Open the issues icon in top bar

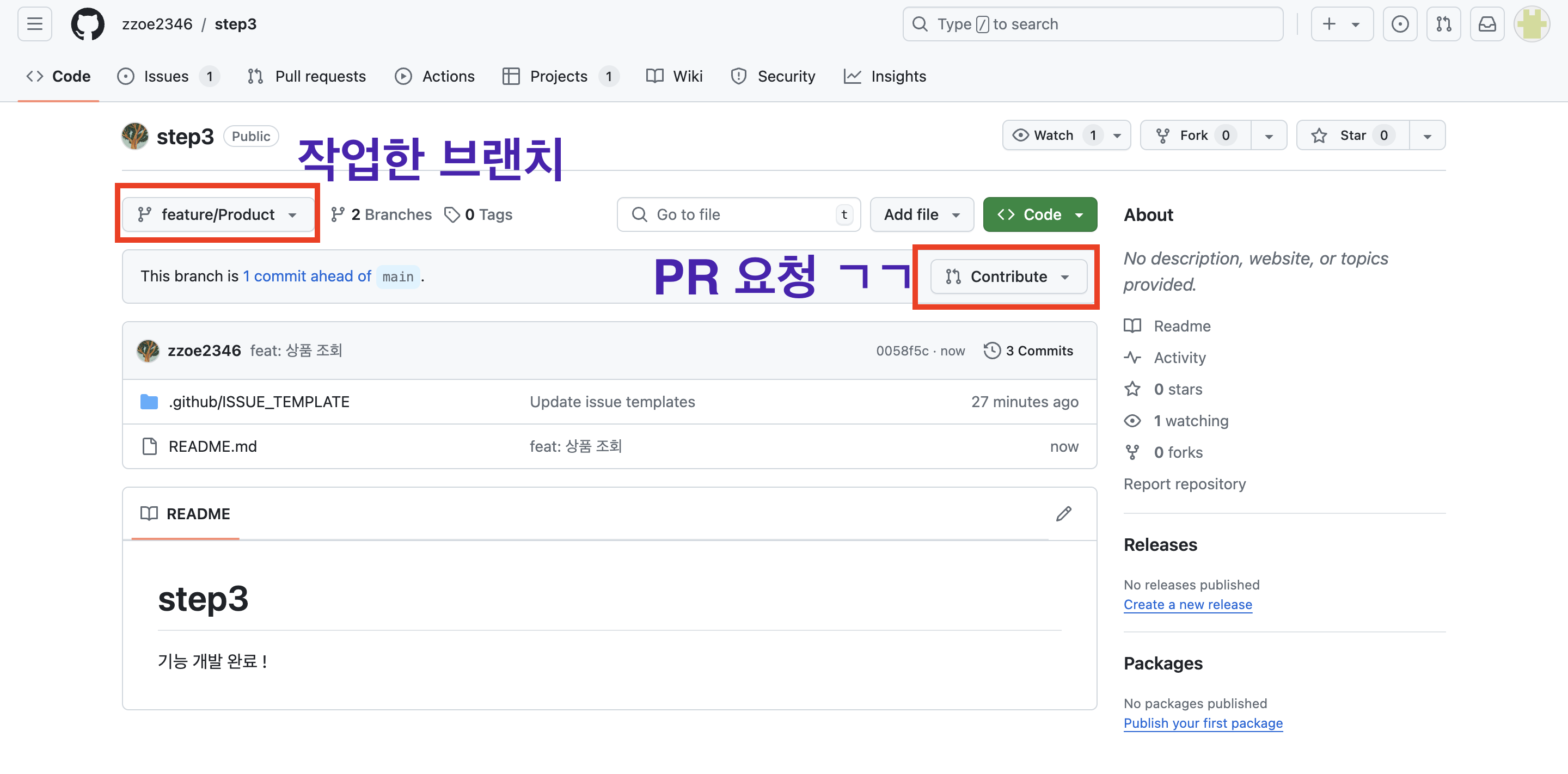[x=1399, y=24]
